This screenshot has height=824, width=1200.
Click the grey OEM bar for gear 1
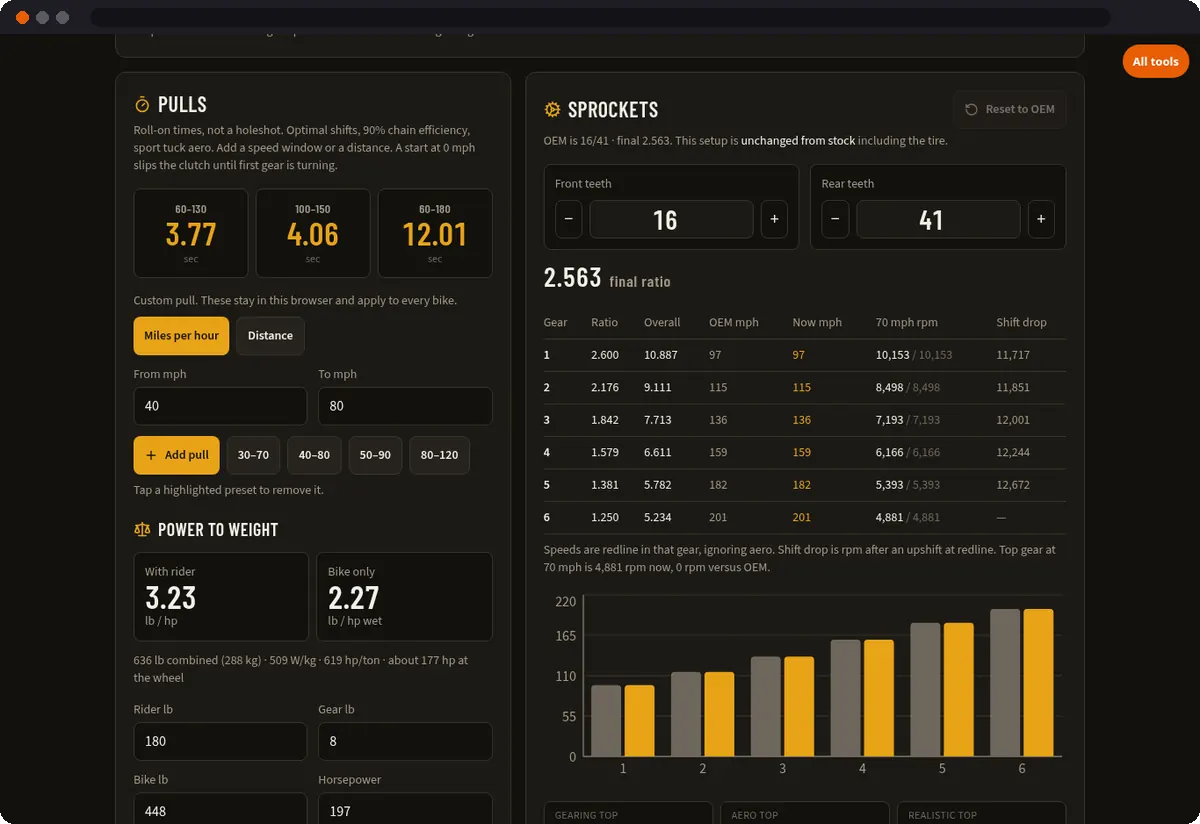(607, 721)
